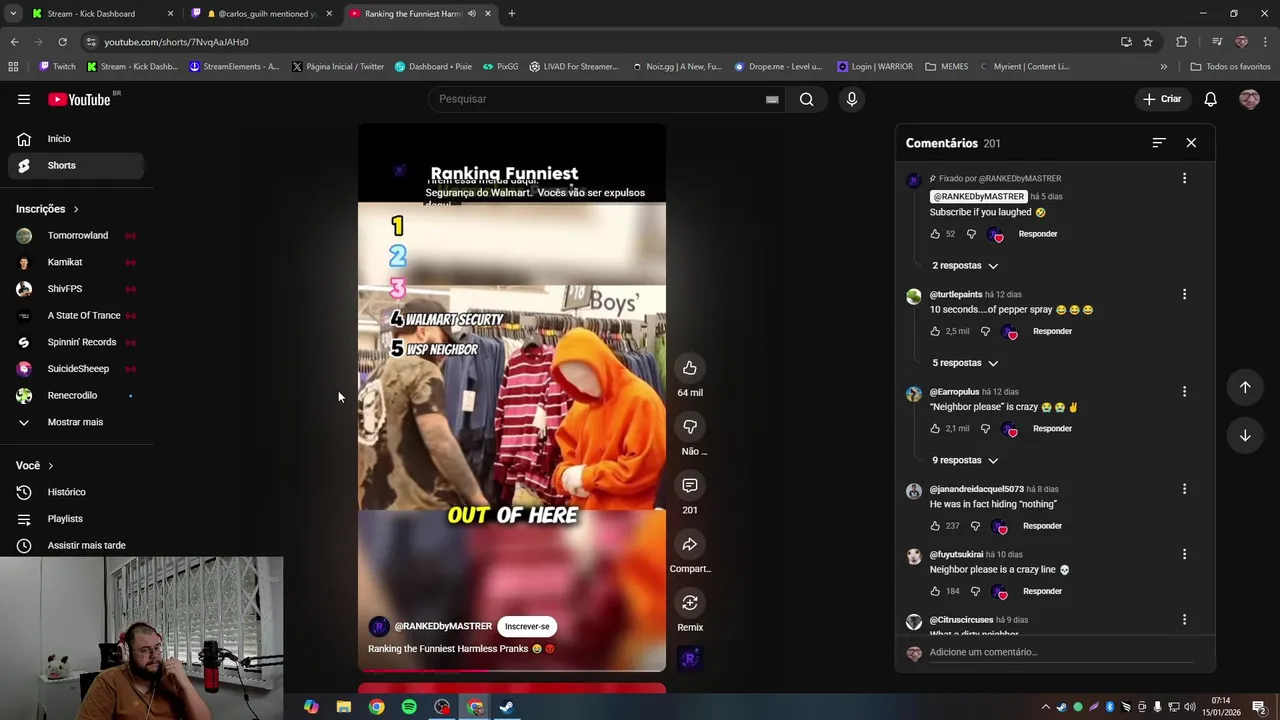The height and width of the screenshot is (720, 1280).
Task: Open options menu for janandreidacquel5073 comment
Action: pyautogui.click(x=1184, y=489)
